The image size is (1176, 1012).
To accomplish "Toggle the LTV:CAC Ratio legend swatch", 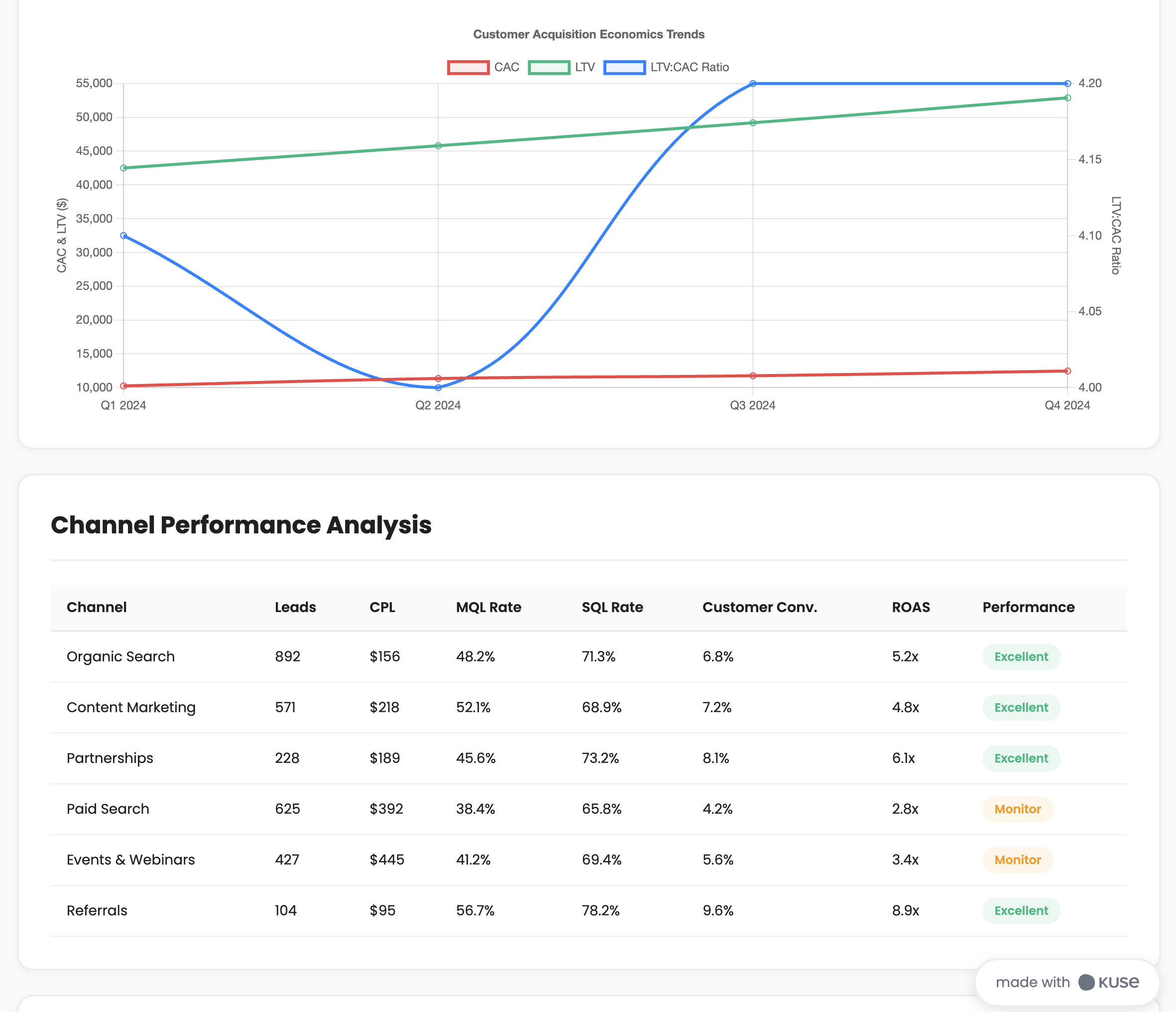I will (x=624, y=68).
